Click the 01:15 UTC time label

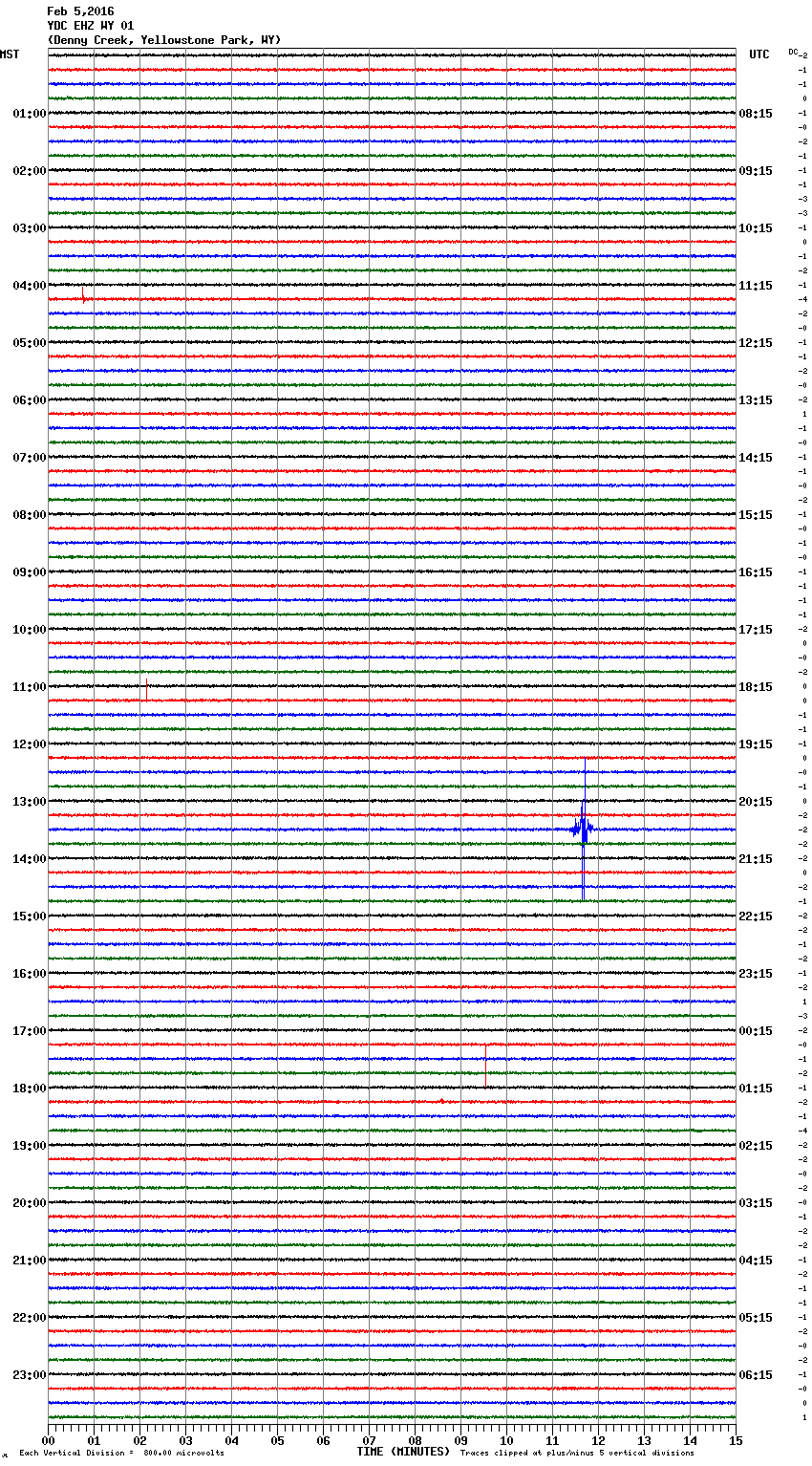(x=756, y=1089)
